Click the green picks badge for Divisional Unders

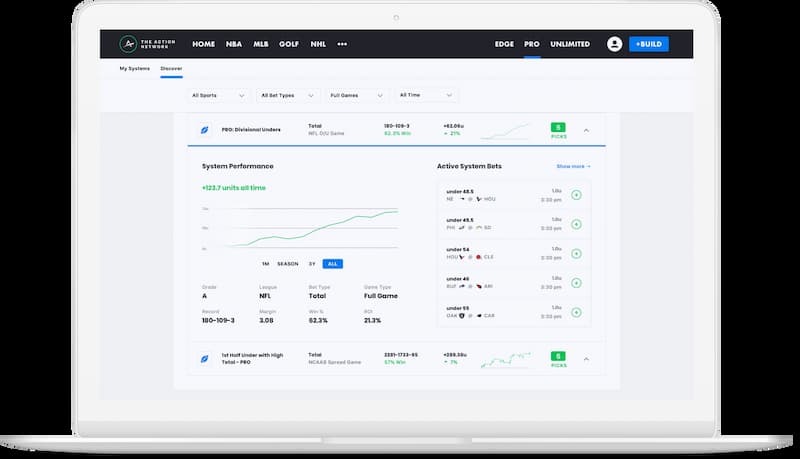[558, 128]
